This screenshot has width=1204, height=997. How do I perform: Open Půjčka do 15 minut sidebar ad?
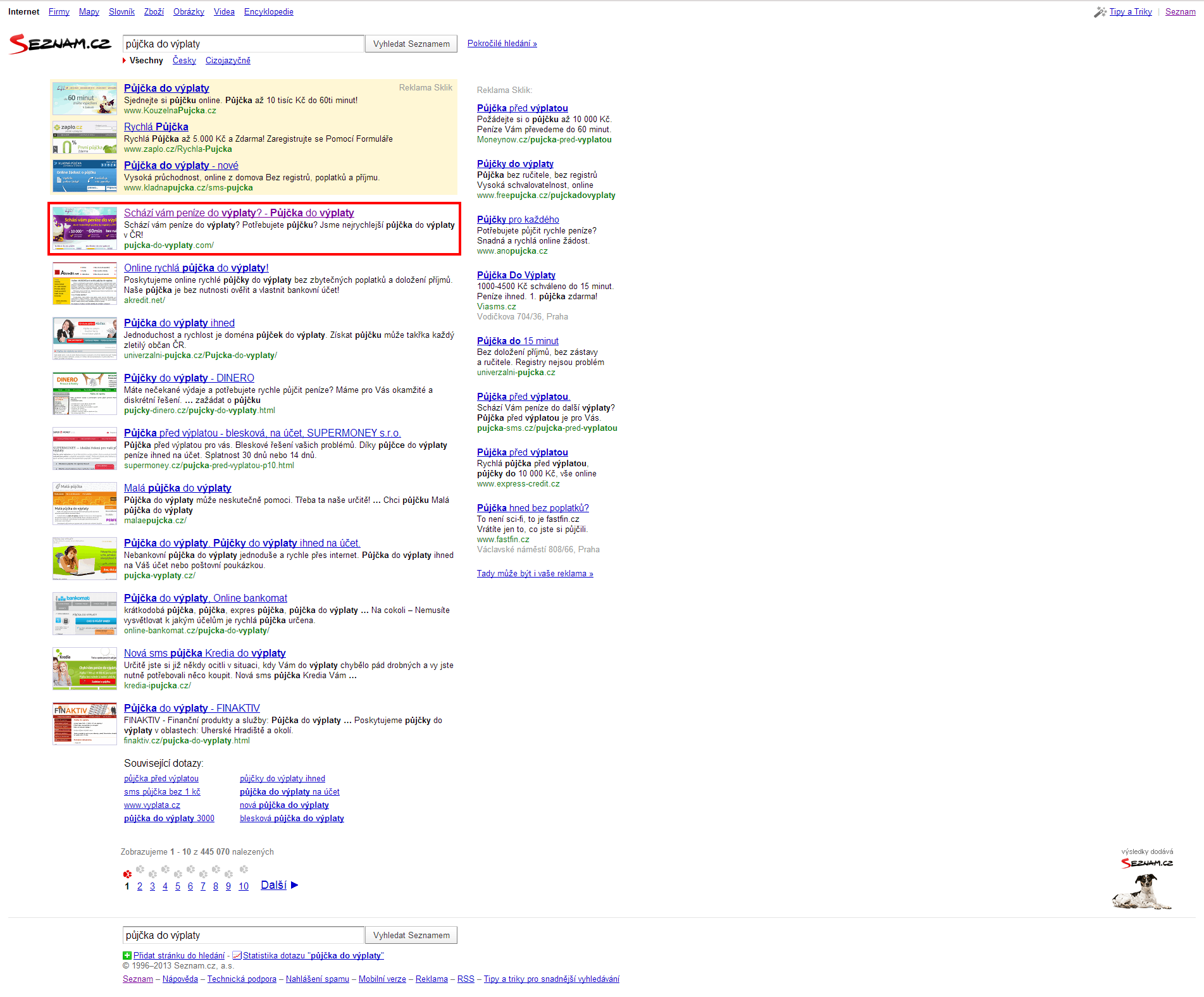[x=518, y=341]
